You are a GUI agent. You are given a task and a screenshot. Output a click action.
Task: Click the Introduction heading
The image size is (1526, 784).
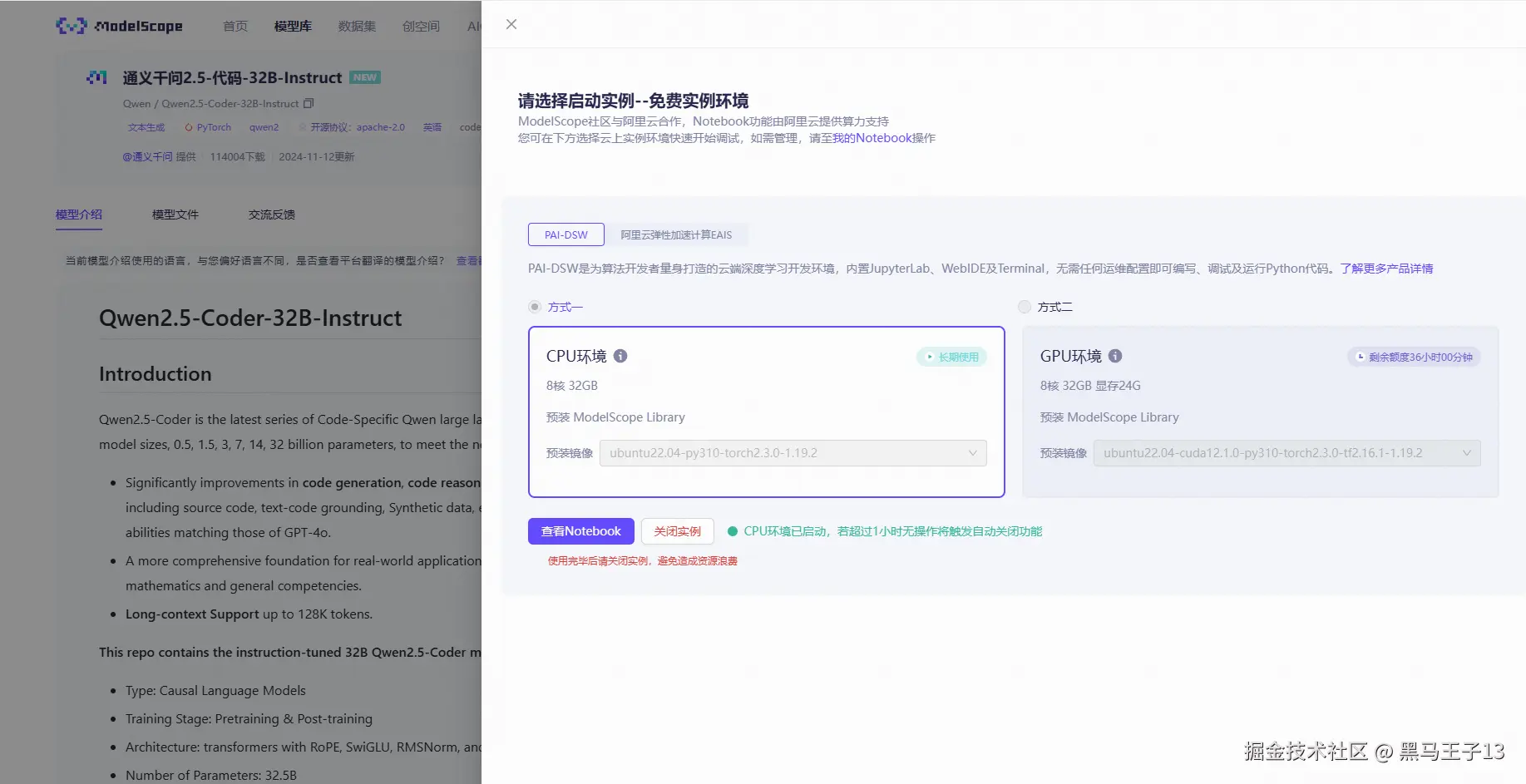156,374
